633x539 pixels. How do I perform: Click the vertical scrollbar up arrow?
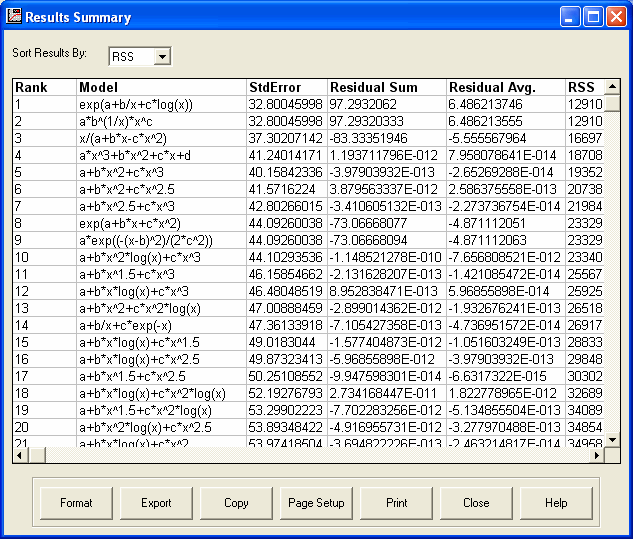point(612,86)
